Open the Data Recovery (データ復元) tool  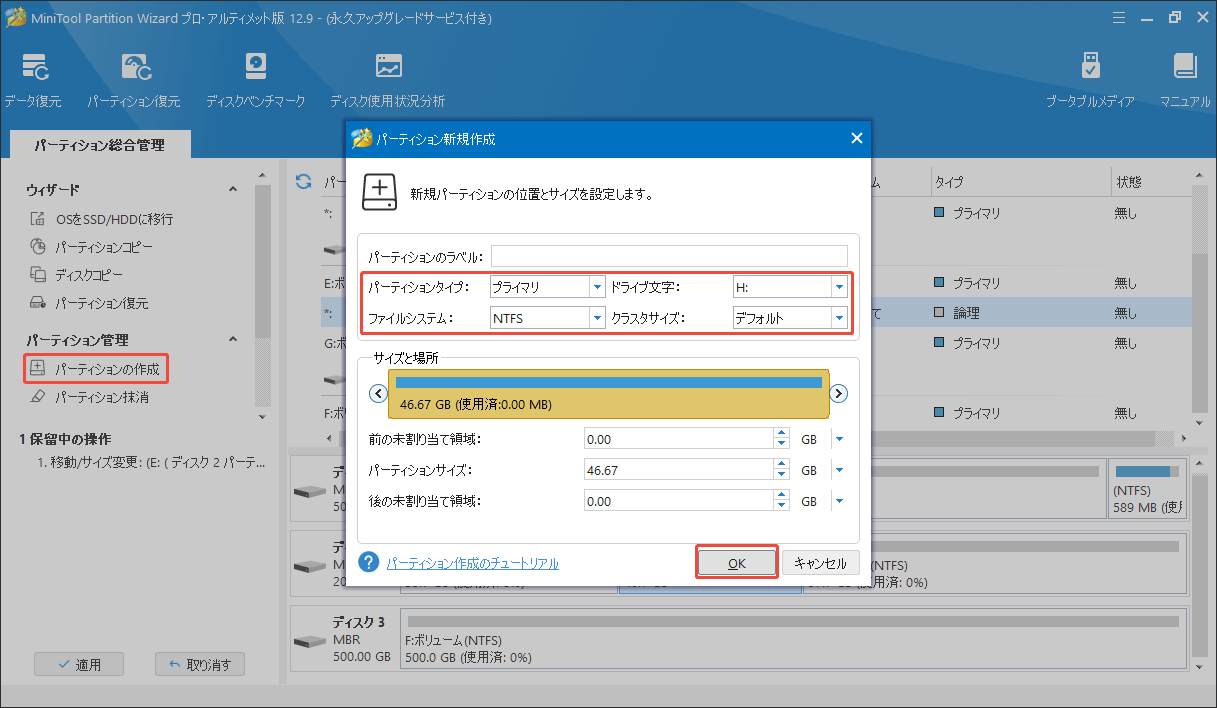[32, 80]
